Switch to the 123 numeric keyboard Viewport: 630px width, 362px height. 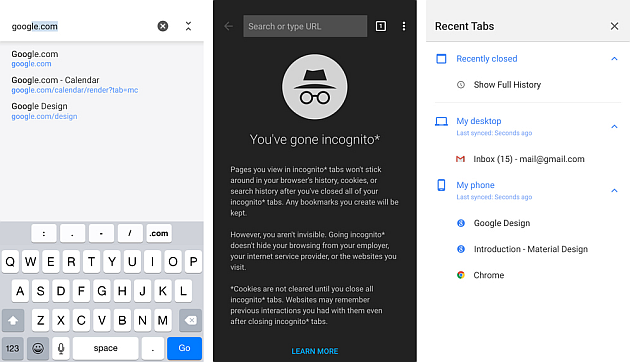(12, 348)
